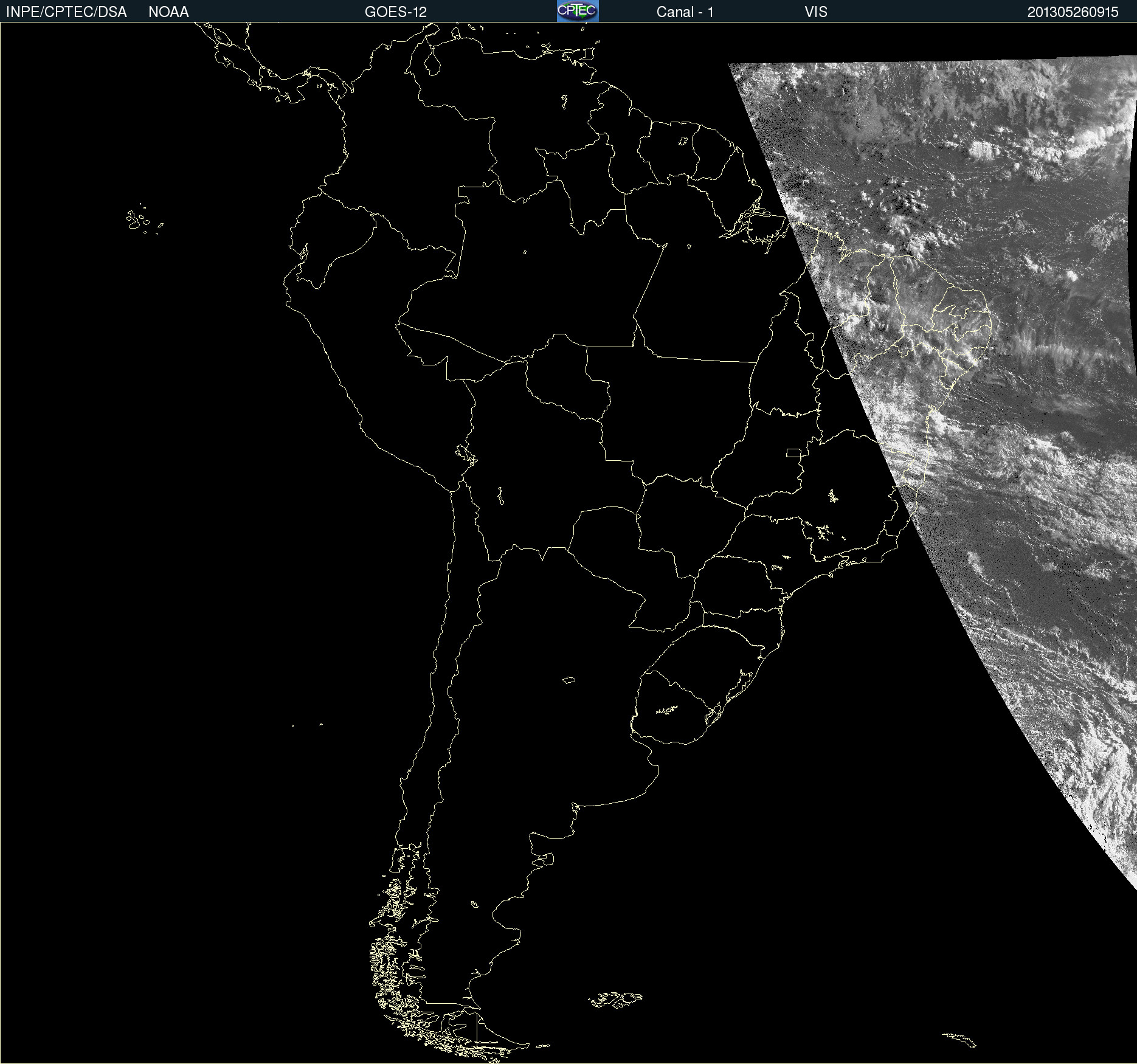The image size is (1137, 1064).
Task: Click the NOAA label in header
Action: (168, 12)
